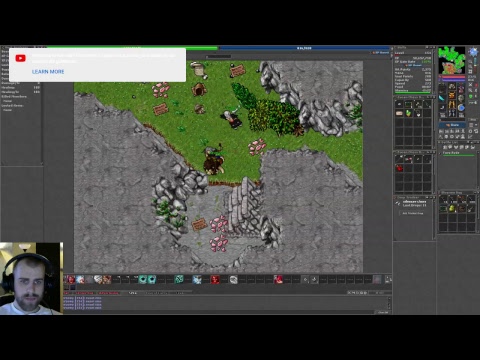The image size is (480, 360).
Task: Select the golden legs equipment slot
Action: pyautogui.click(x=452, y=105)
